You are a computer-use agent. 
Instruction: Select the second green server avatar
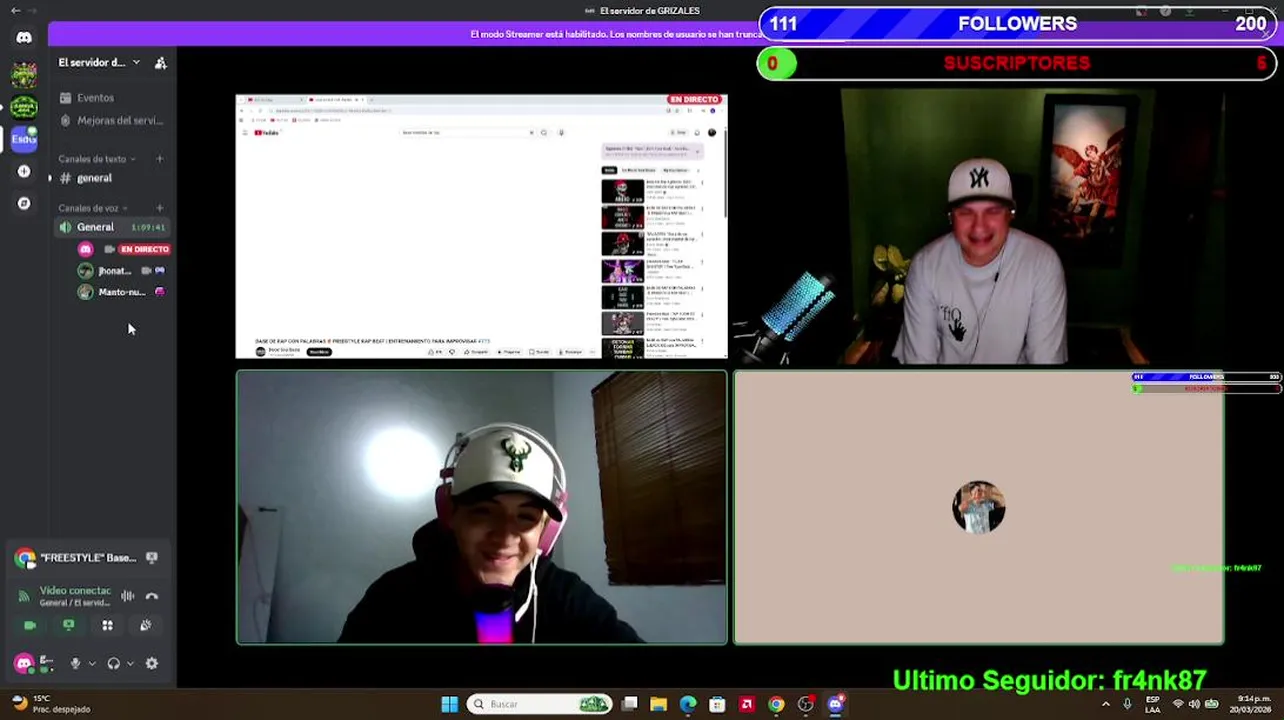click(x=24, y=106)
